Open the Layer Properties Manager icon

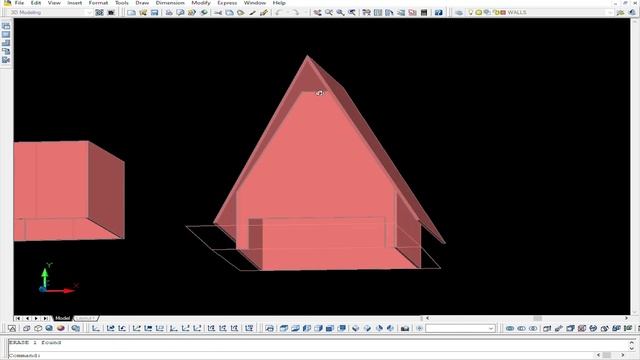tap(459, 13)
